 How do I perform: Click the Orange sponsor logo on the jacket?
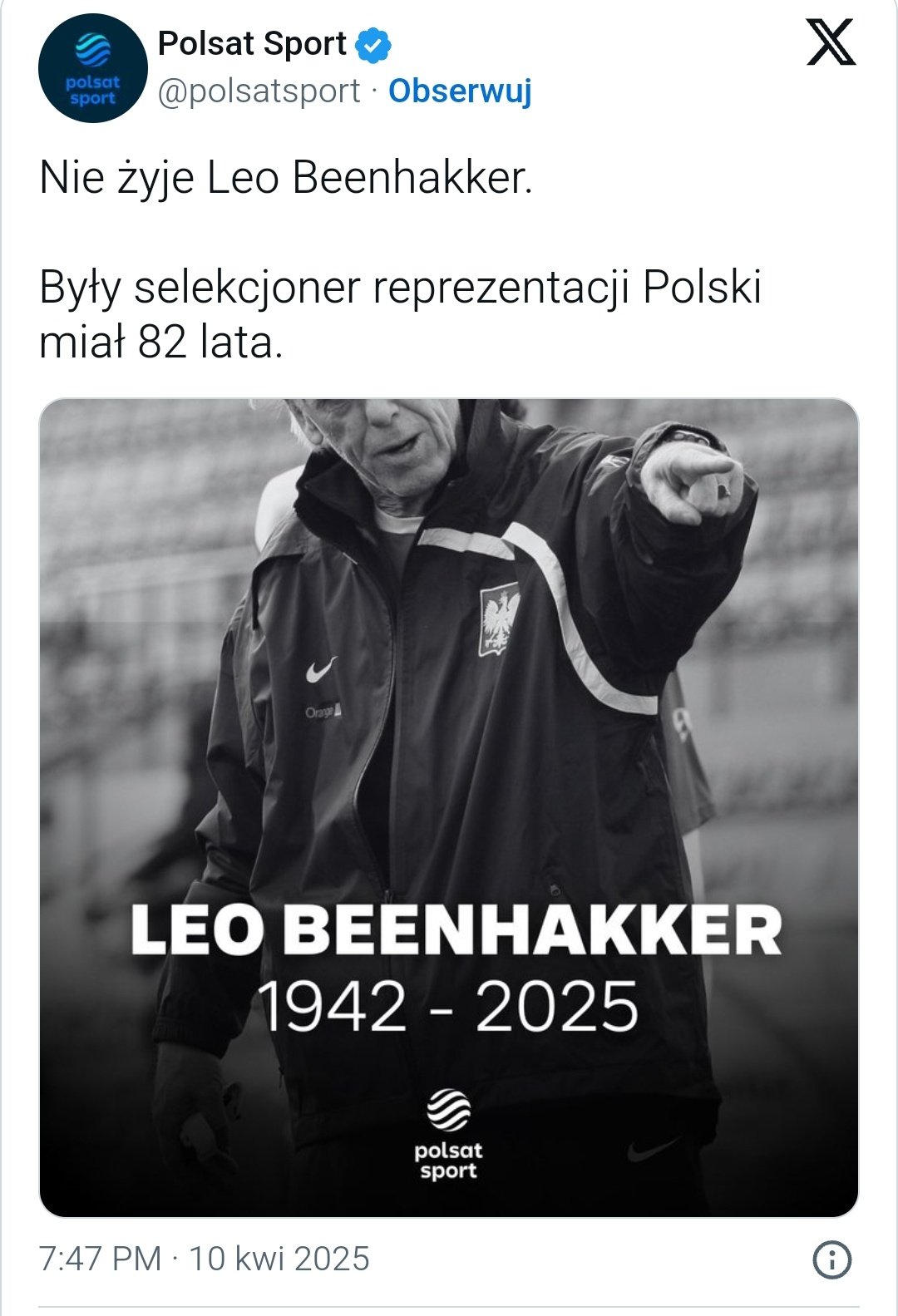coord(321,712)
